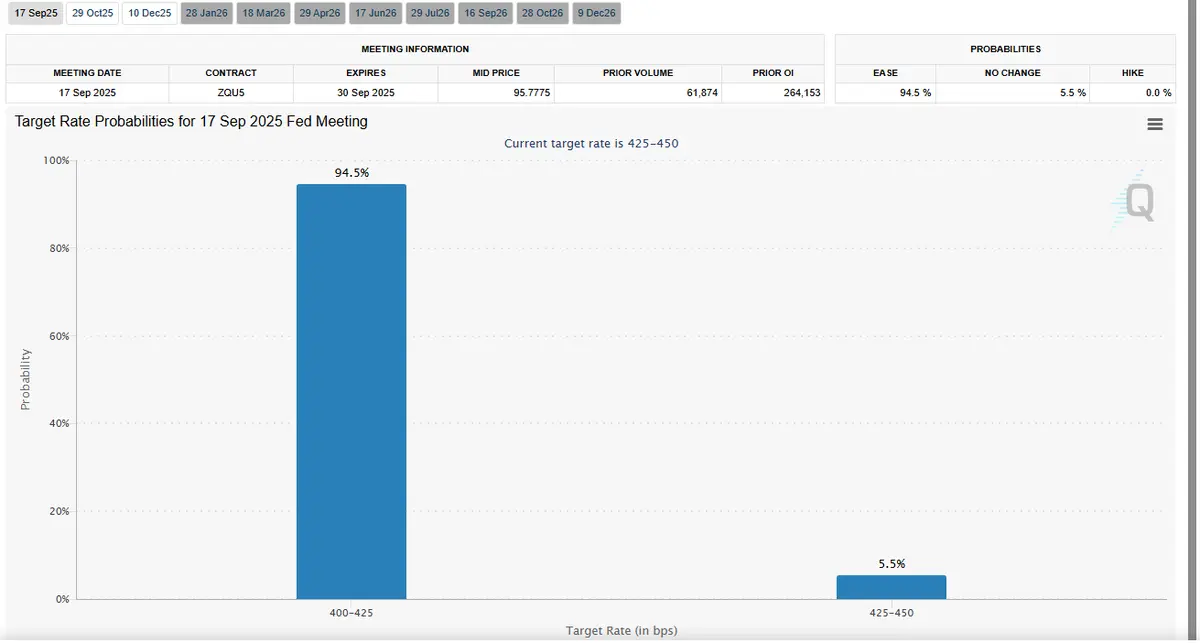Click the PRIOR OI column header
The width and height of the screenshot is (1200, 643).
tap(773, 73)
